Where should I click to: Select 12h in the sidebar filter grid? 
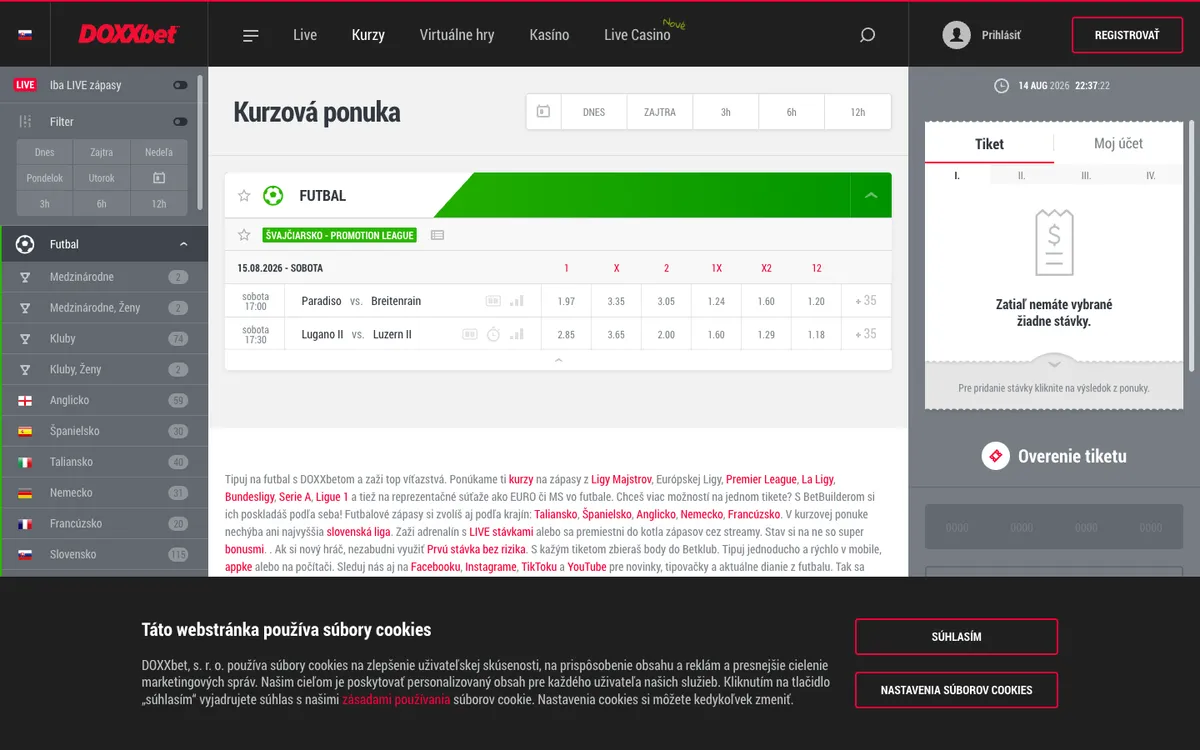[159, 204]
